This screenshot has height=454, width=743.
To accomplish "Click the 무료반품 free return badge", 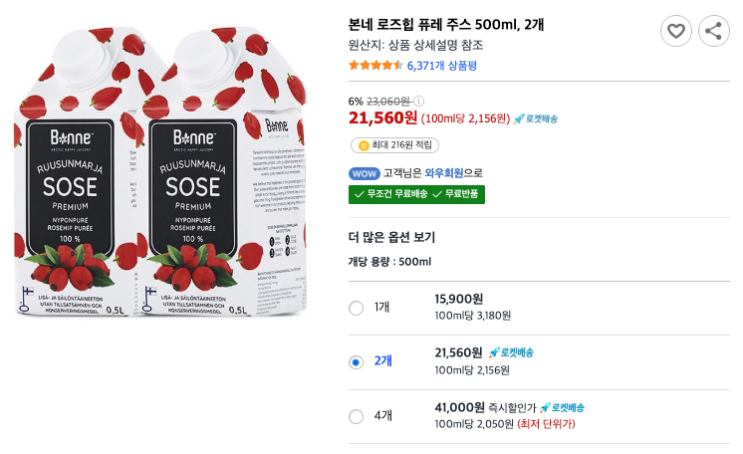I will pos(457,194).
